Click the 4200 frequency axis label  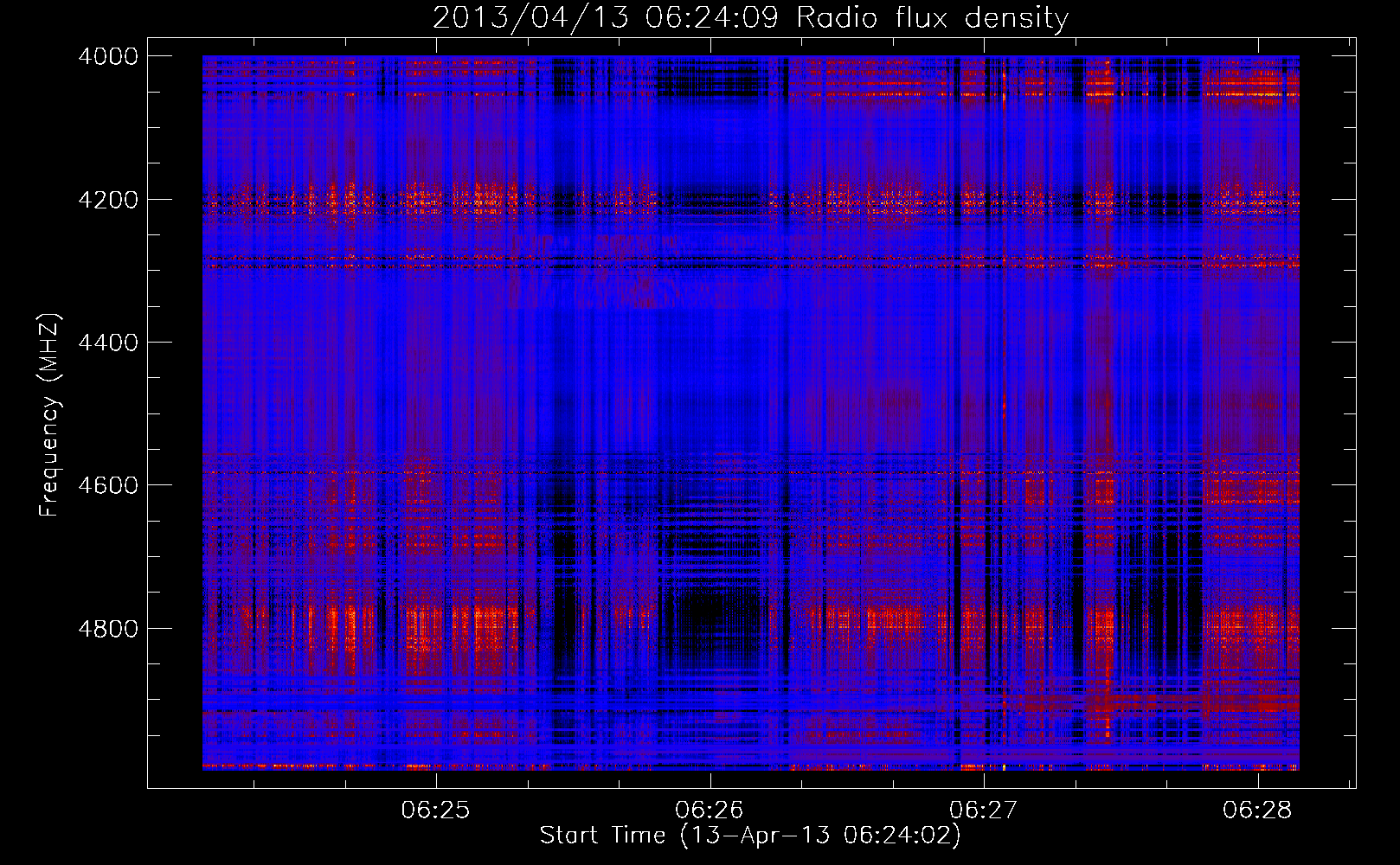[x=108, y=200]
